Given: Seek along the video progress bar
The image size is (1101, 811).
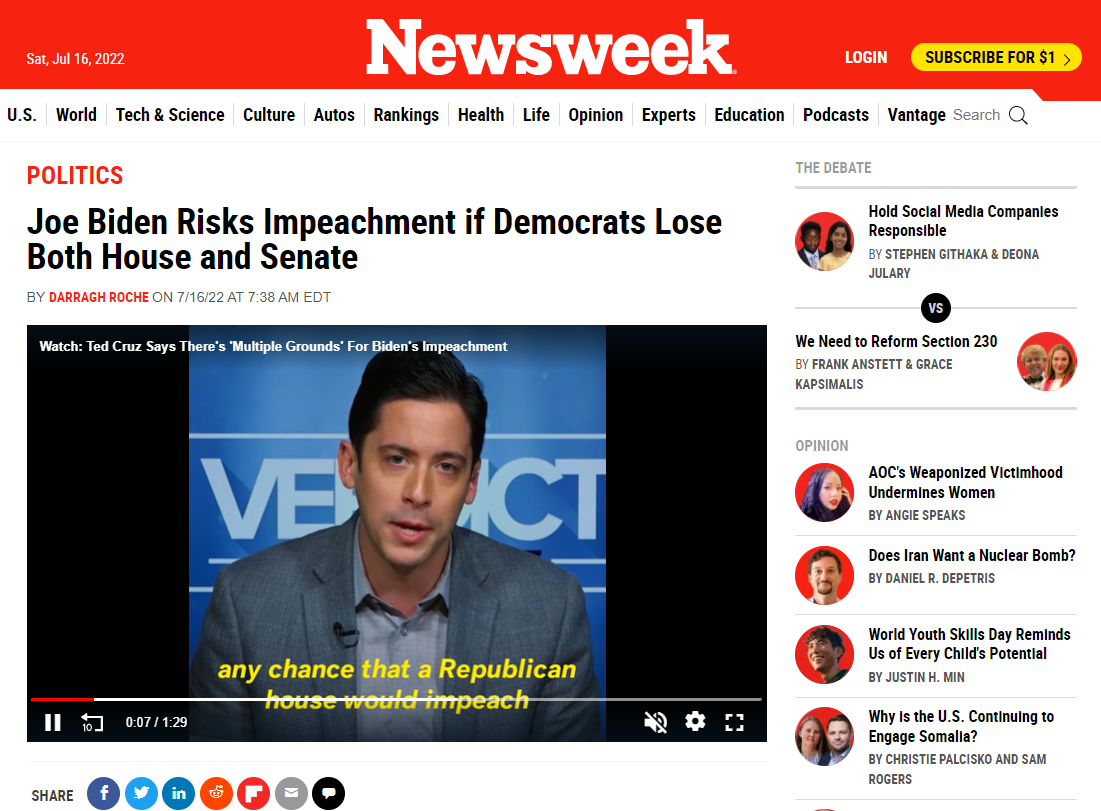Looking at the screenshot, I should (396, 699).
